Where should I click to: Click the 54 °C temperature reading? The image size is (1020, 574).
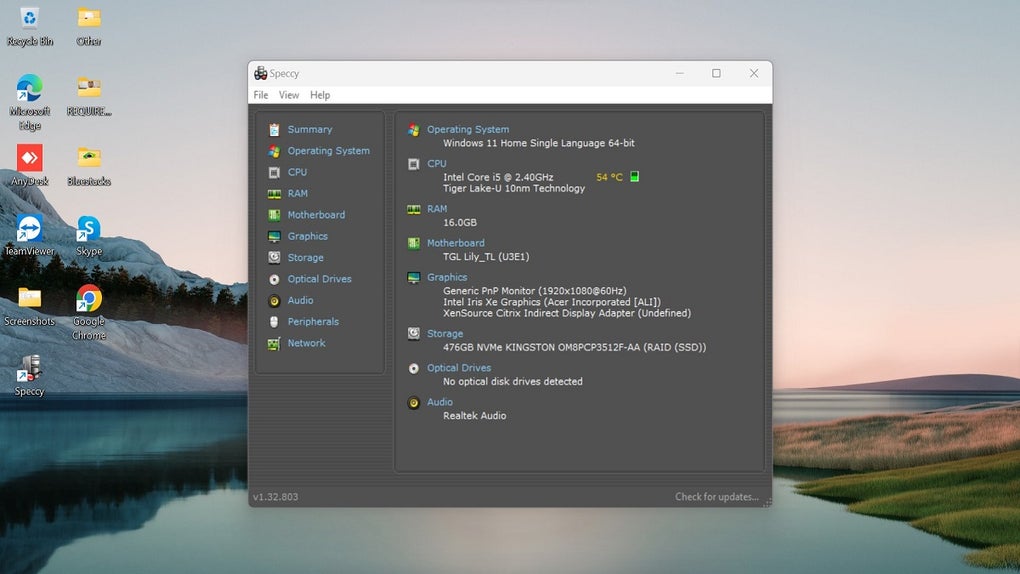[610, 177]
